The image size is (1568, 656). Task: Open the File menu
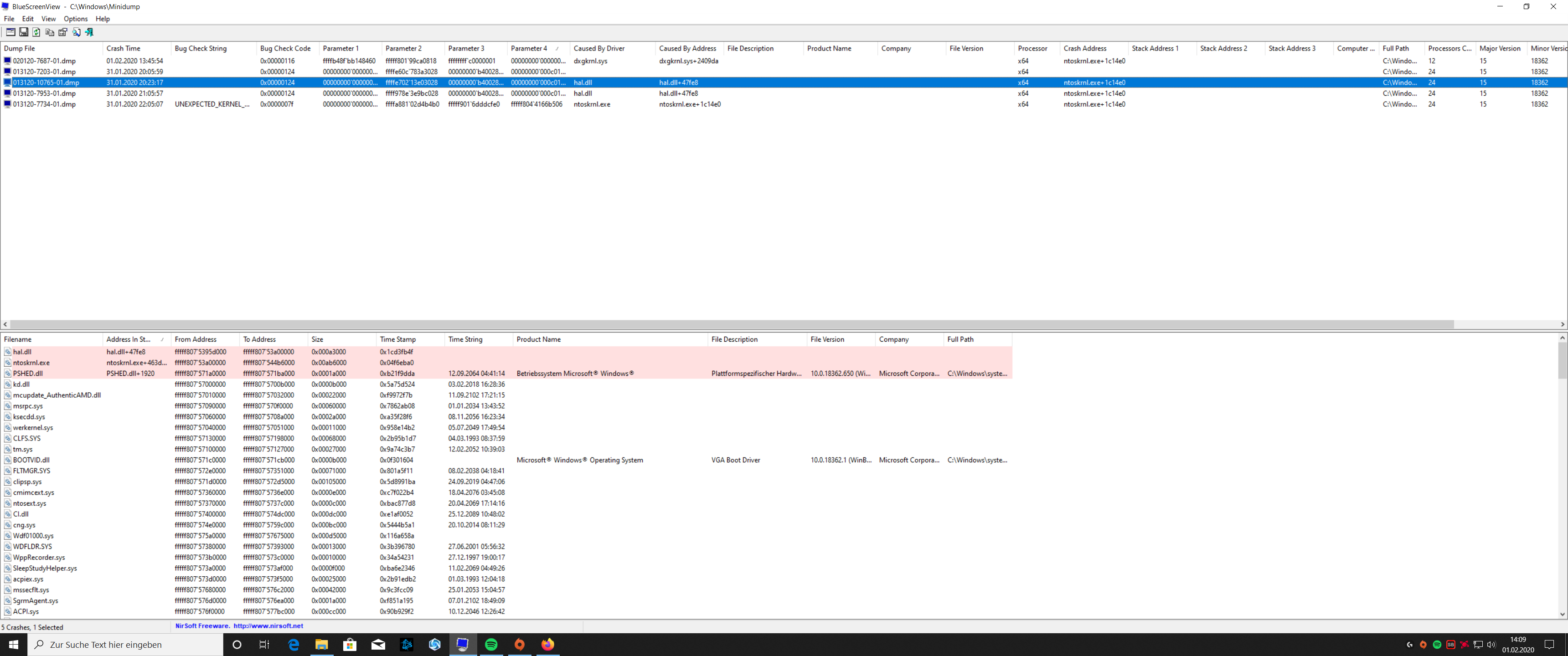pos(9,19)
